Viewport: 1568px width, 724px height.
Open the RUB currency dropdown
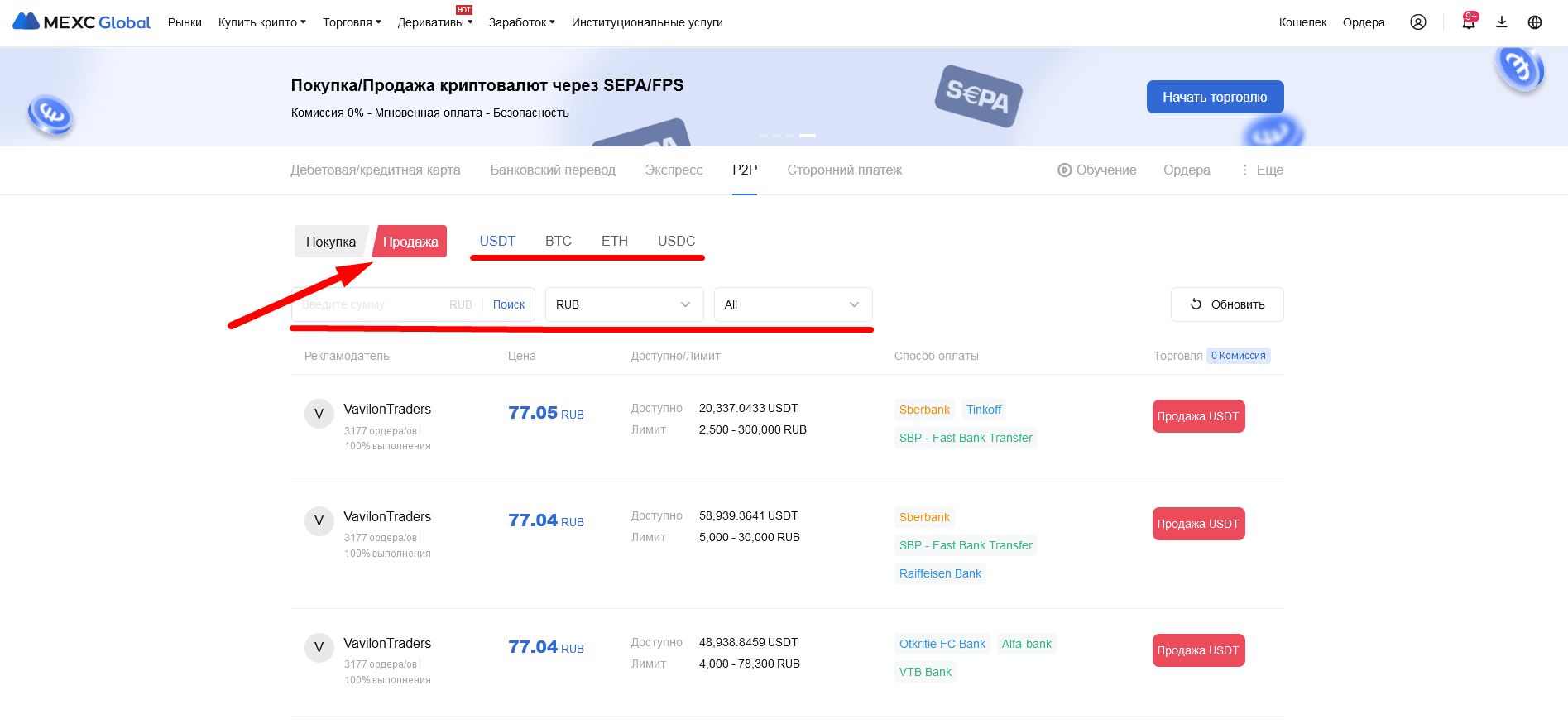(x=625, y=304)
